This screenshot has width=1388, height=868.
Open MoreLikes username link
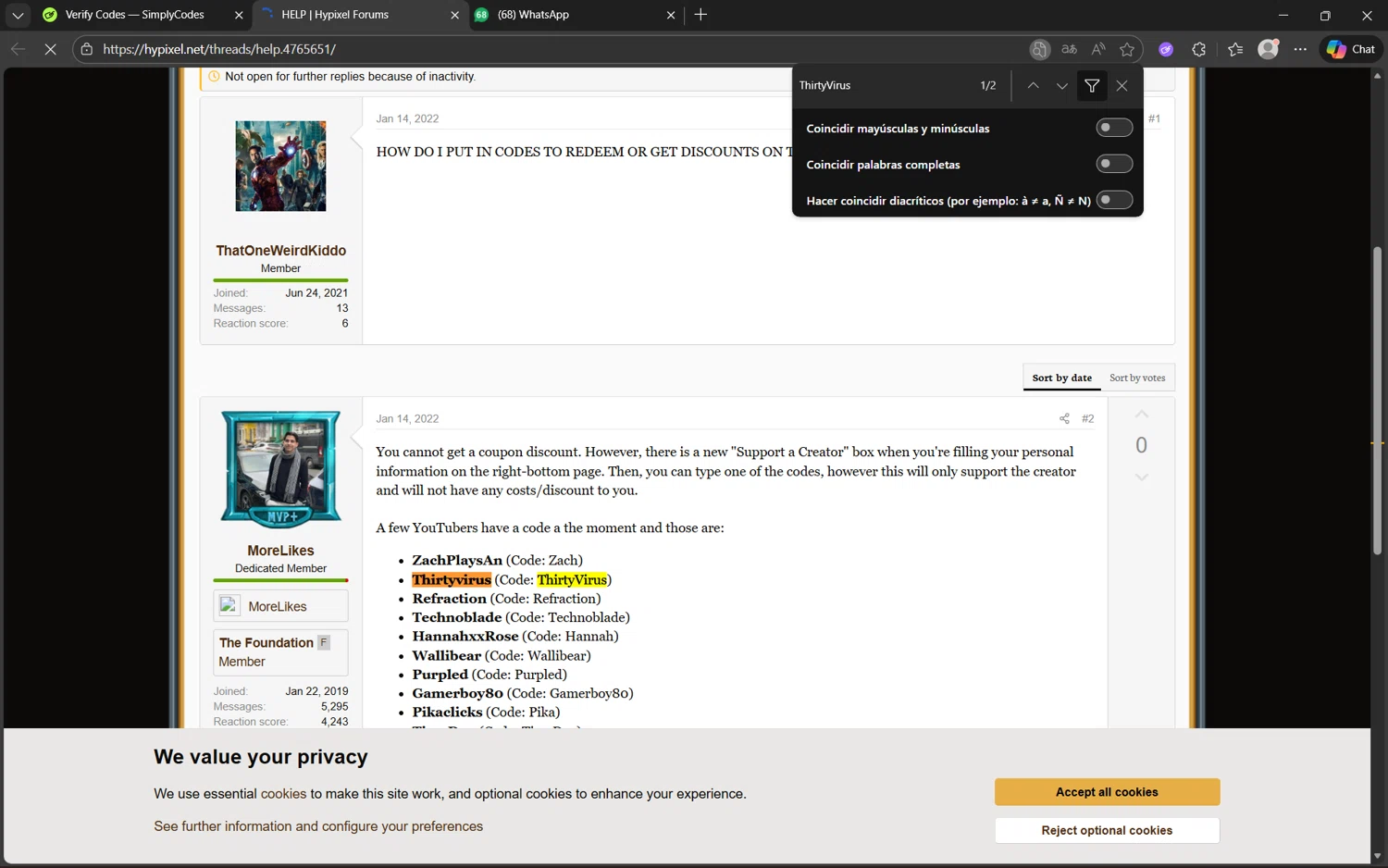[x=280, y=551]
